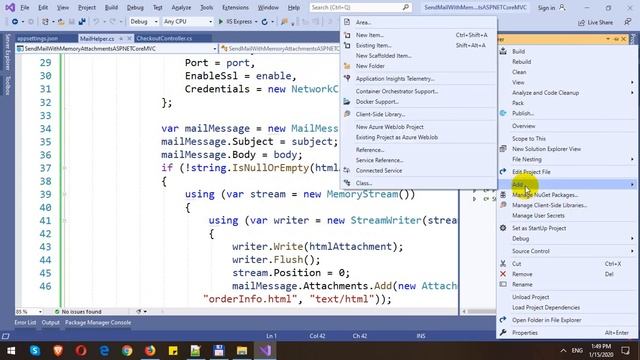Click the Class icon in Add submenu
The image size is (640, 360).
point(347,183)
